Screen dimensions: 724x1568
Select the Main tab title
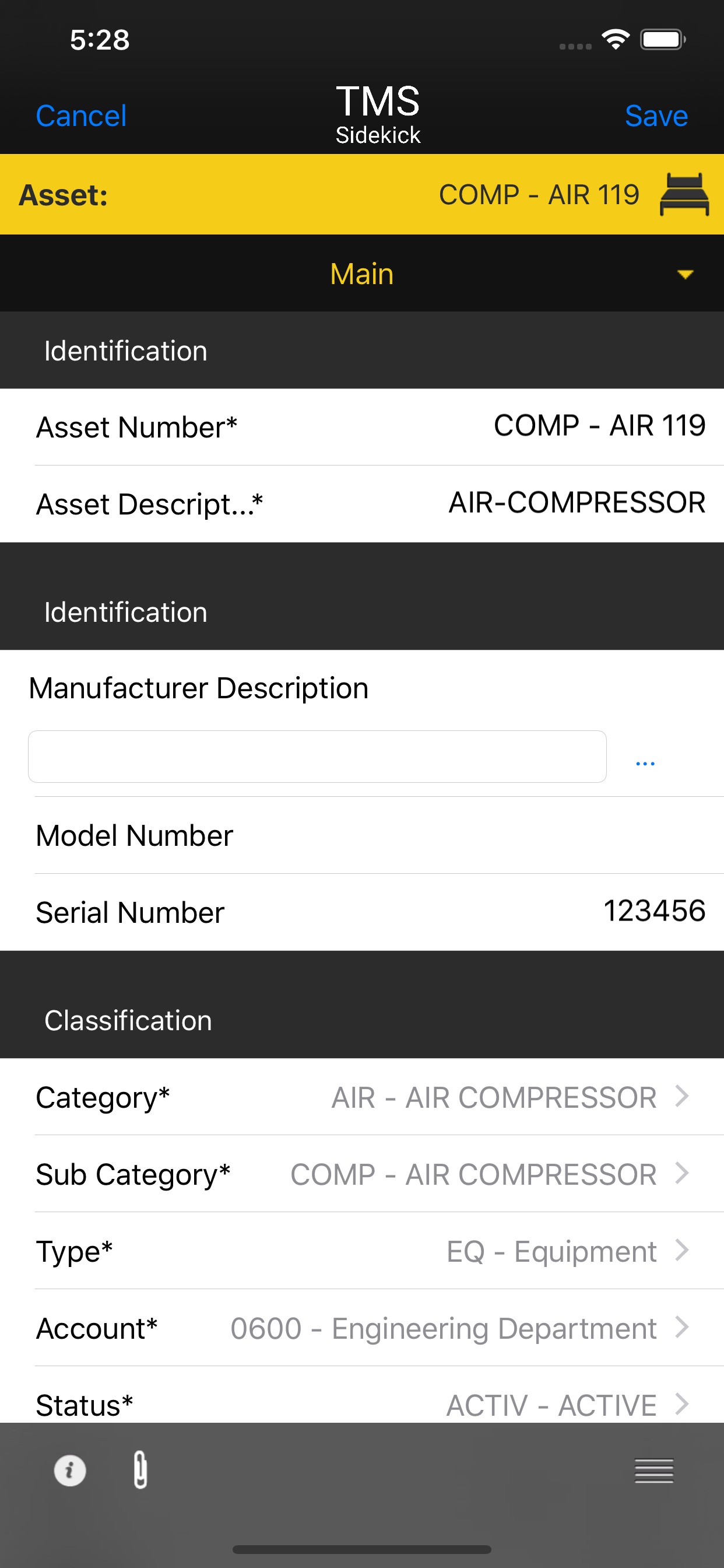tap(362, 274)
